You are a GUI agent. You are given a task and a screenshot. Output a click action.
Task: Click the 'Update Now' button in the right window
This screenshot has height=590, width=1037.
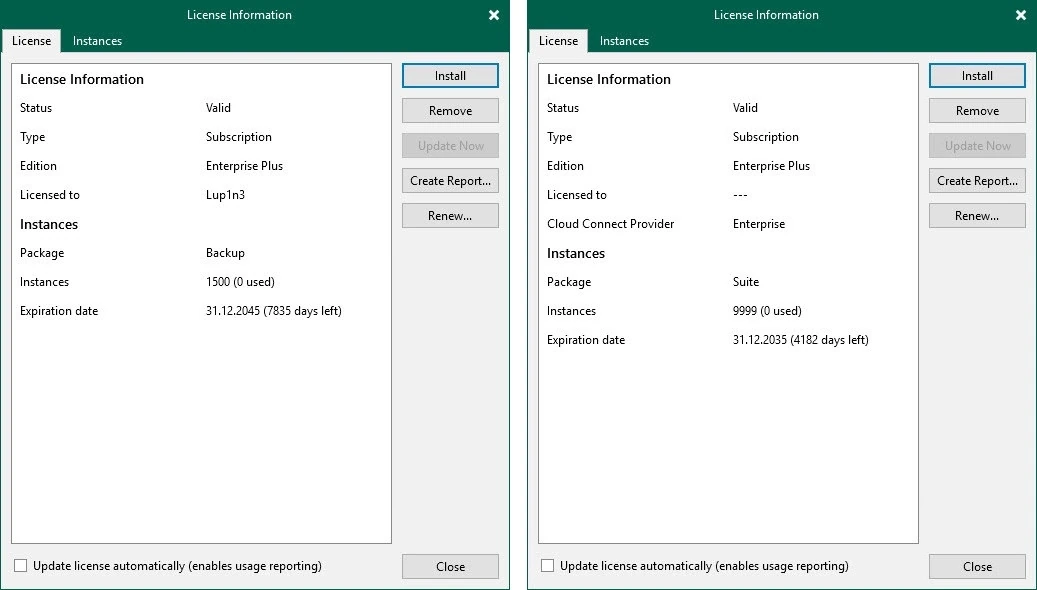coord(977,146)
